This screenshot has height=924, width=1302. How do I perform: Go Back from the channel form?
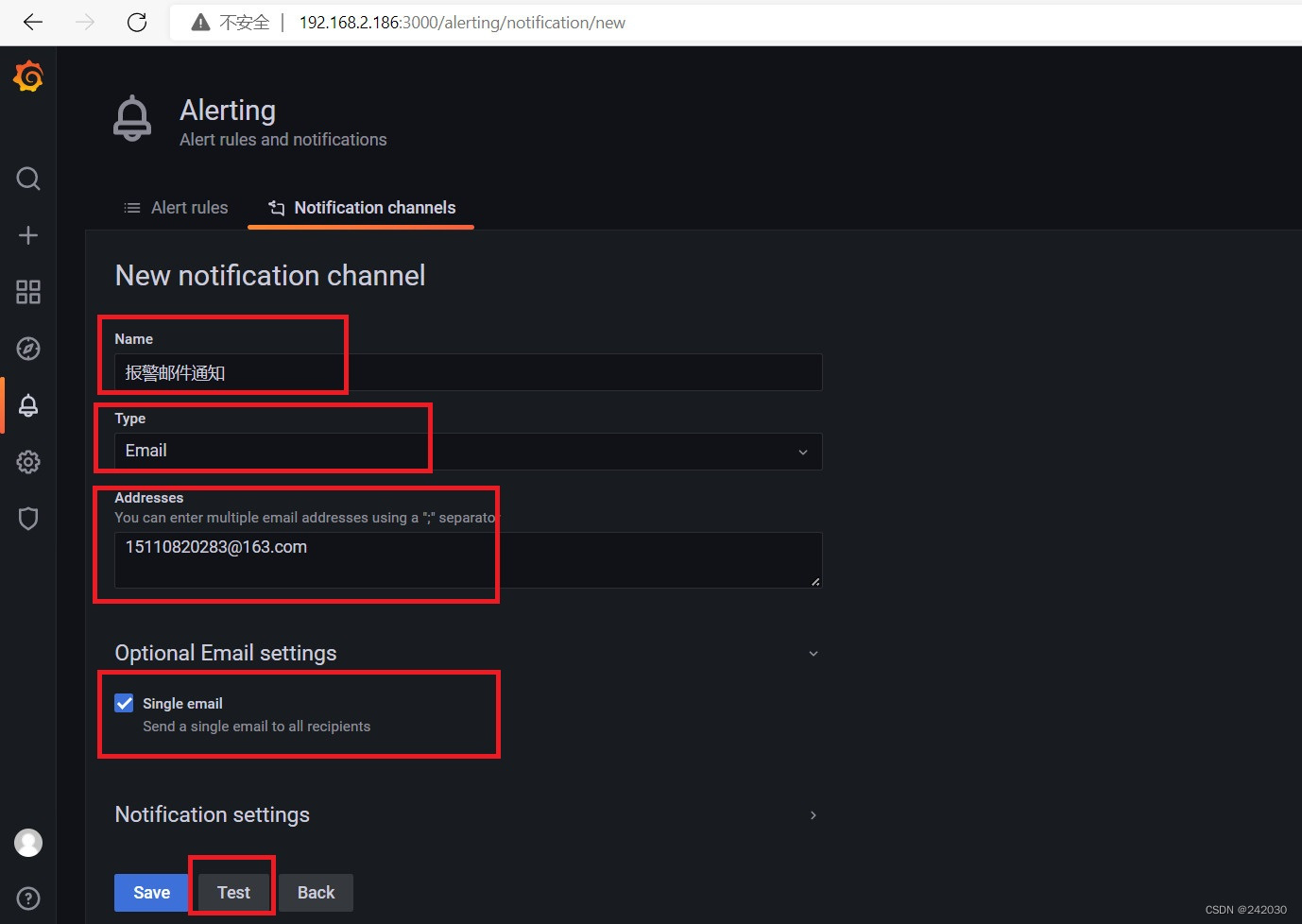coord(316,893)
